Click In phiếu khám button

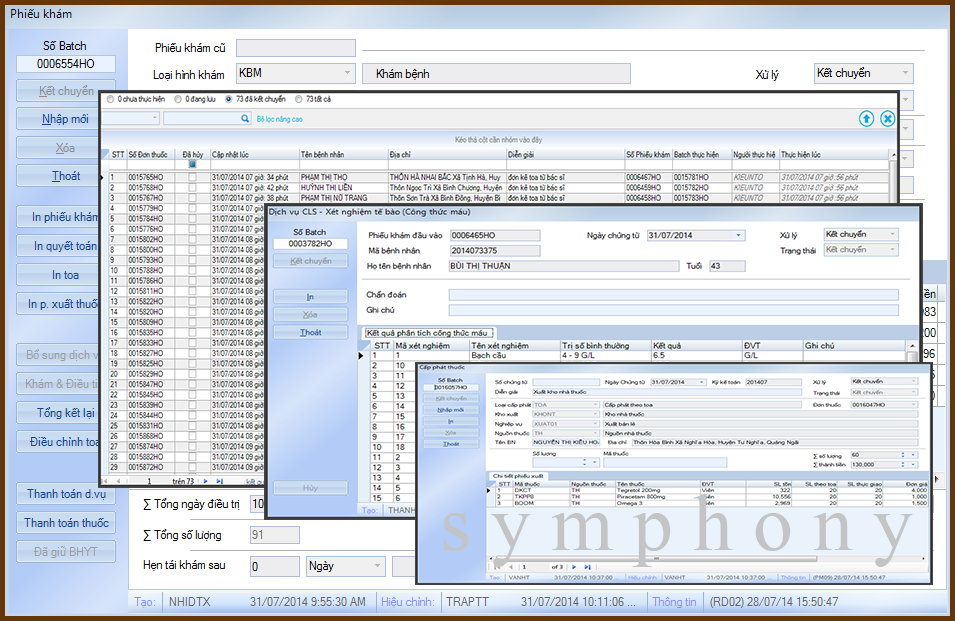pos(65,217)
